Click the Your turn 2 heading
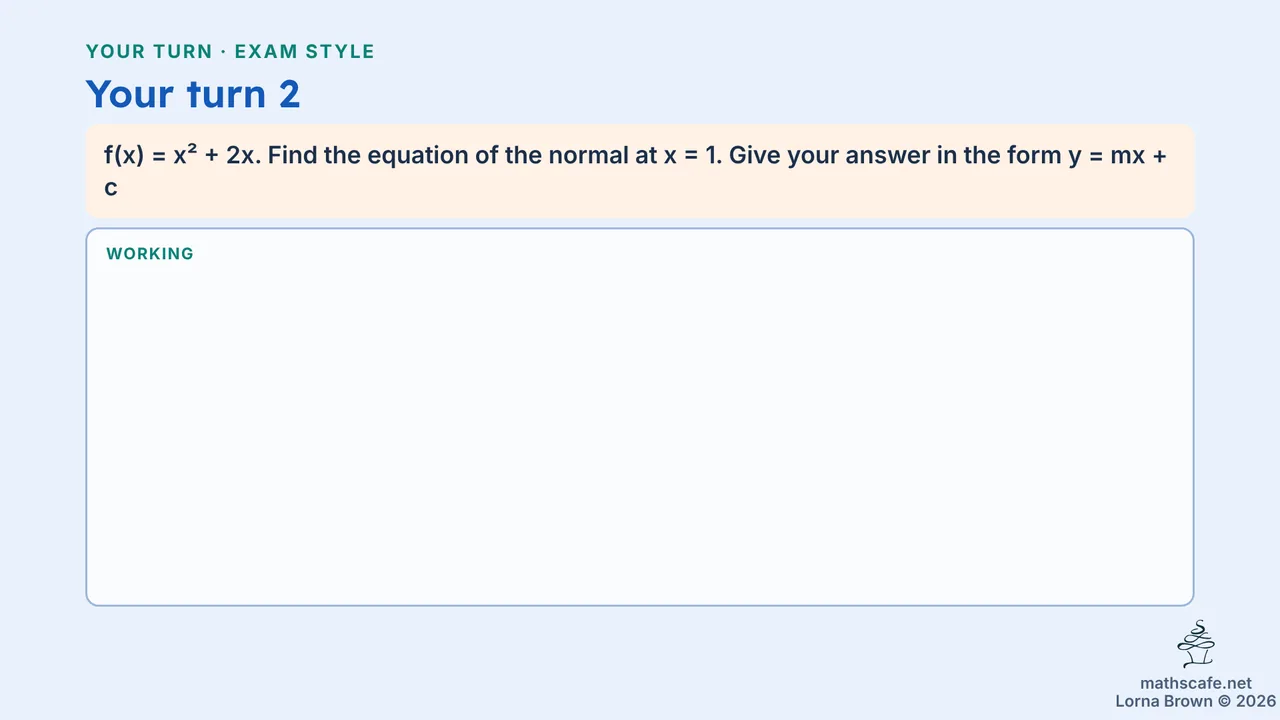The image size is (1280, 720). pos(193,94)
